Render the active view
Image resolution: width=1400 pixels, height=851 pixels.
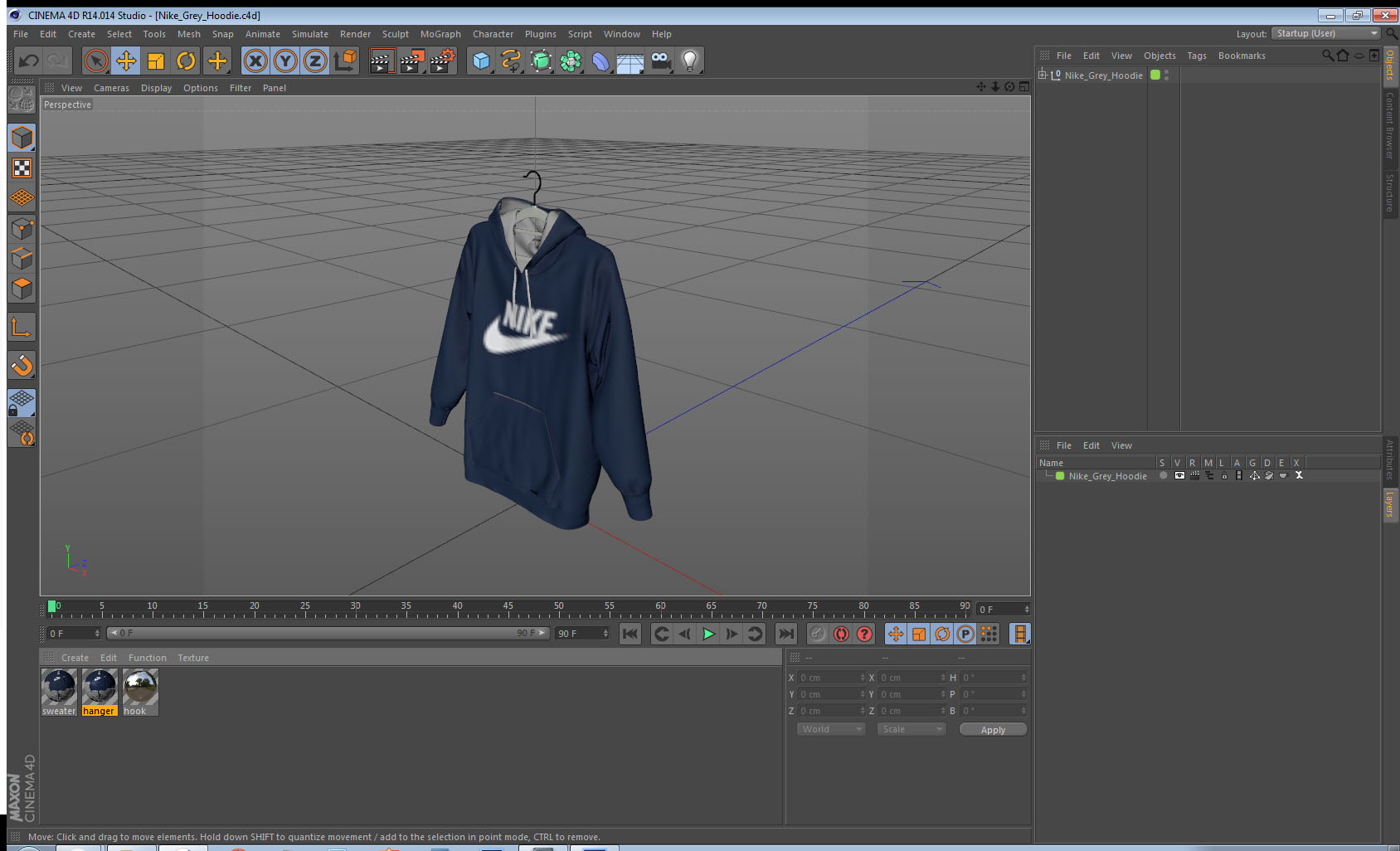[x=381, y=61]
